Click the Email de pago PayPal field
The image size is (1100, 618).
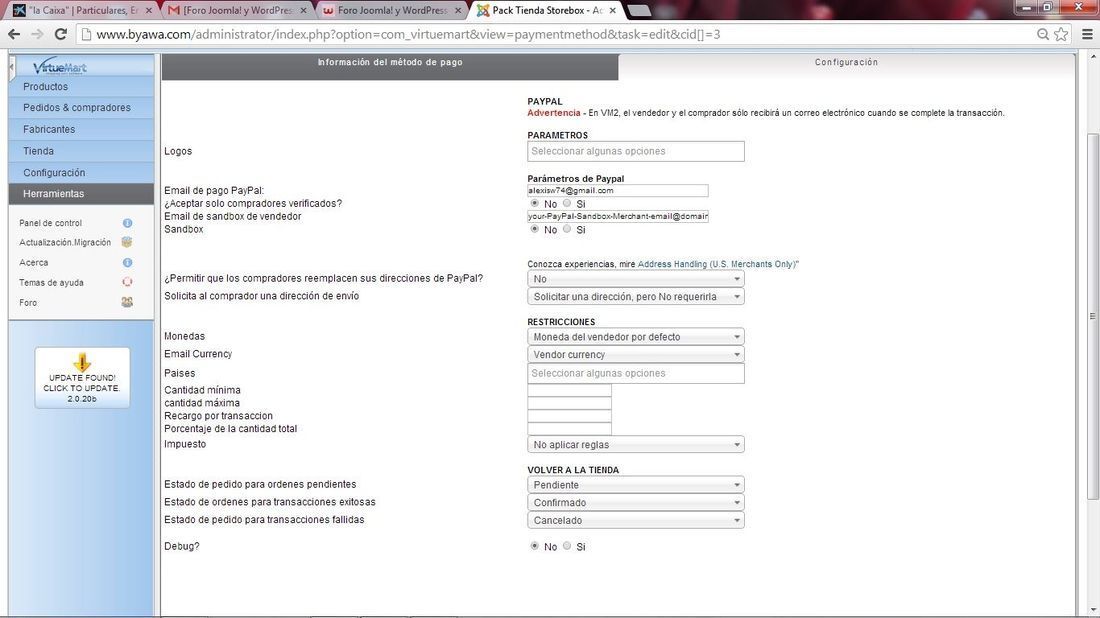click(x=617, y=191)
